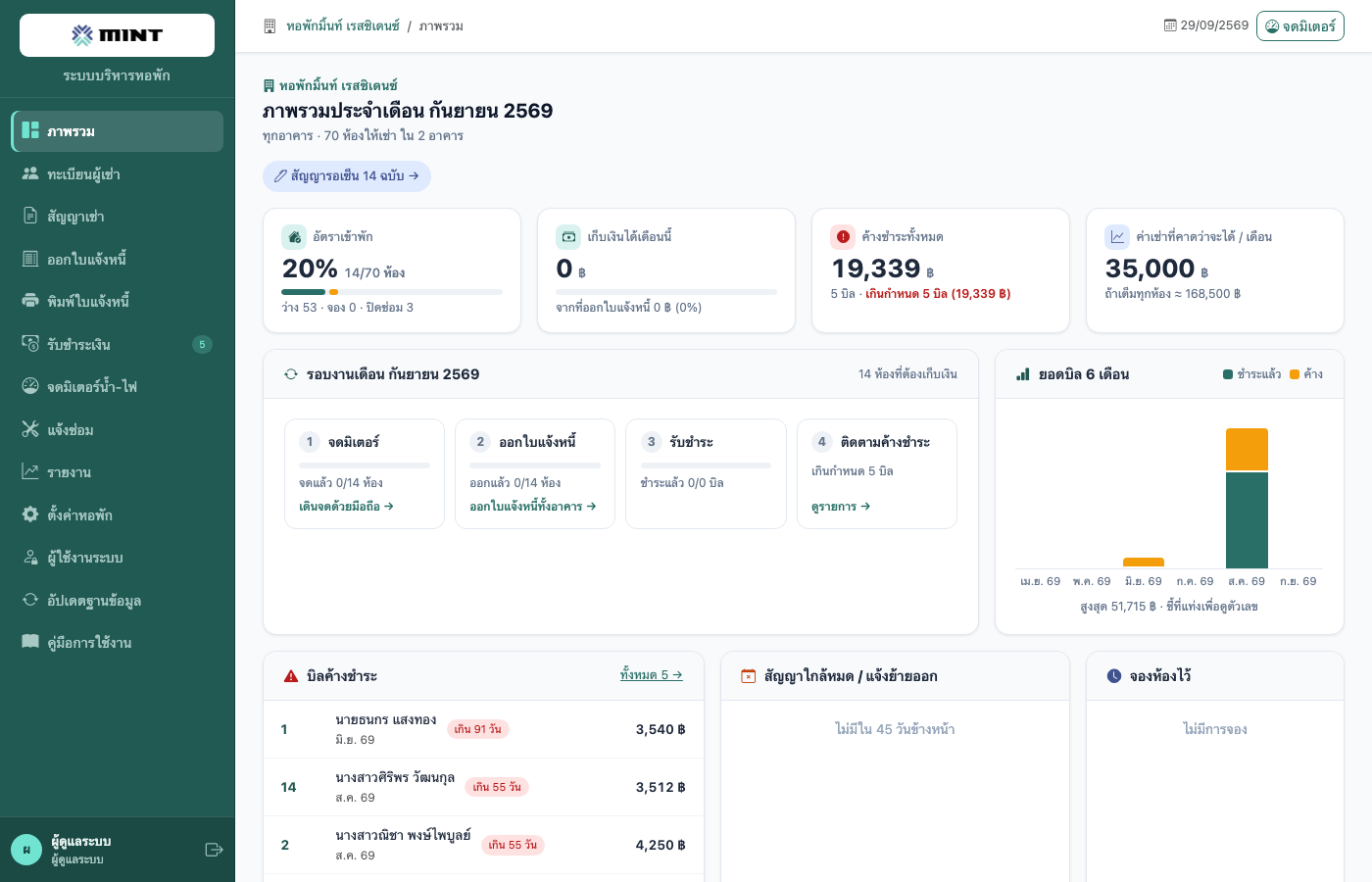The image size is (1372, 882).
Task: Click the occupancy rate progress bar
Action: pos(392,292)
